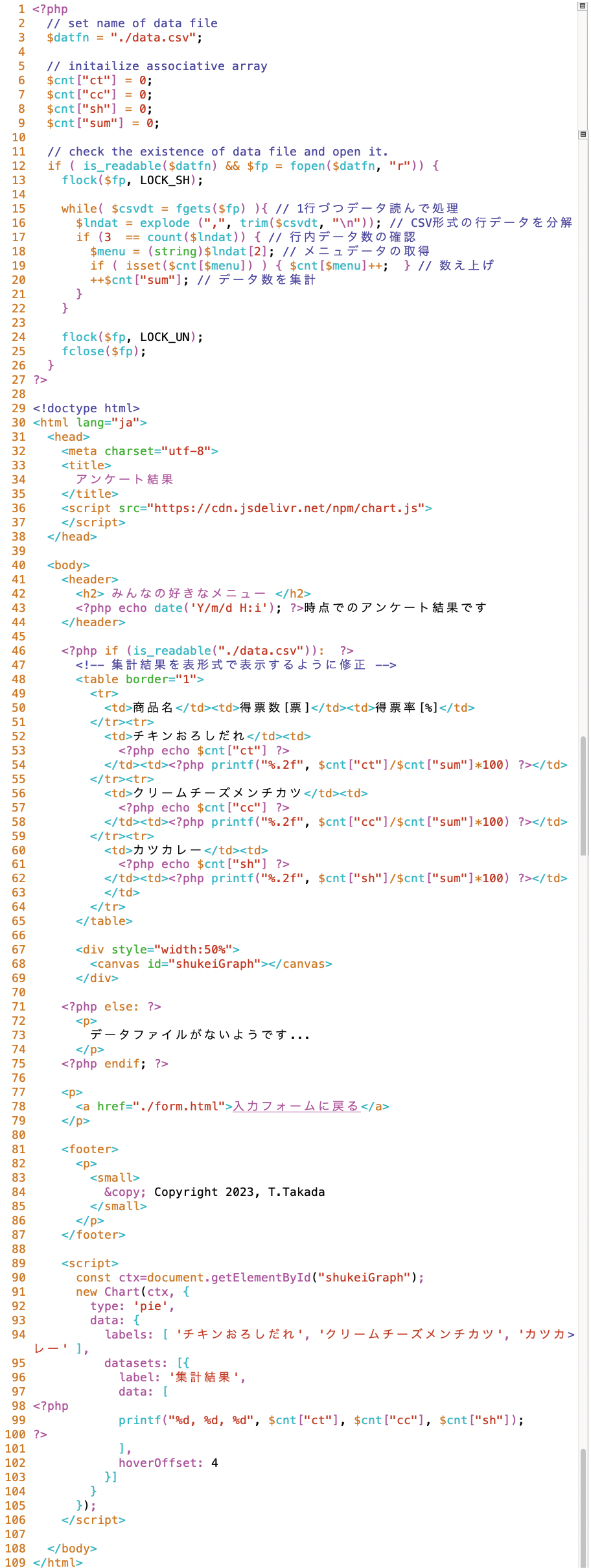Click the LOCK_SH constant on line 13
The width and height of the screenshot is (591, 1568).
click(x=165, y=180)
